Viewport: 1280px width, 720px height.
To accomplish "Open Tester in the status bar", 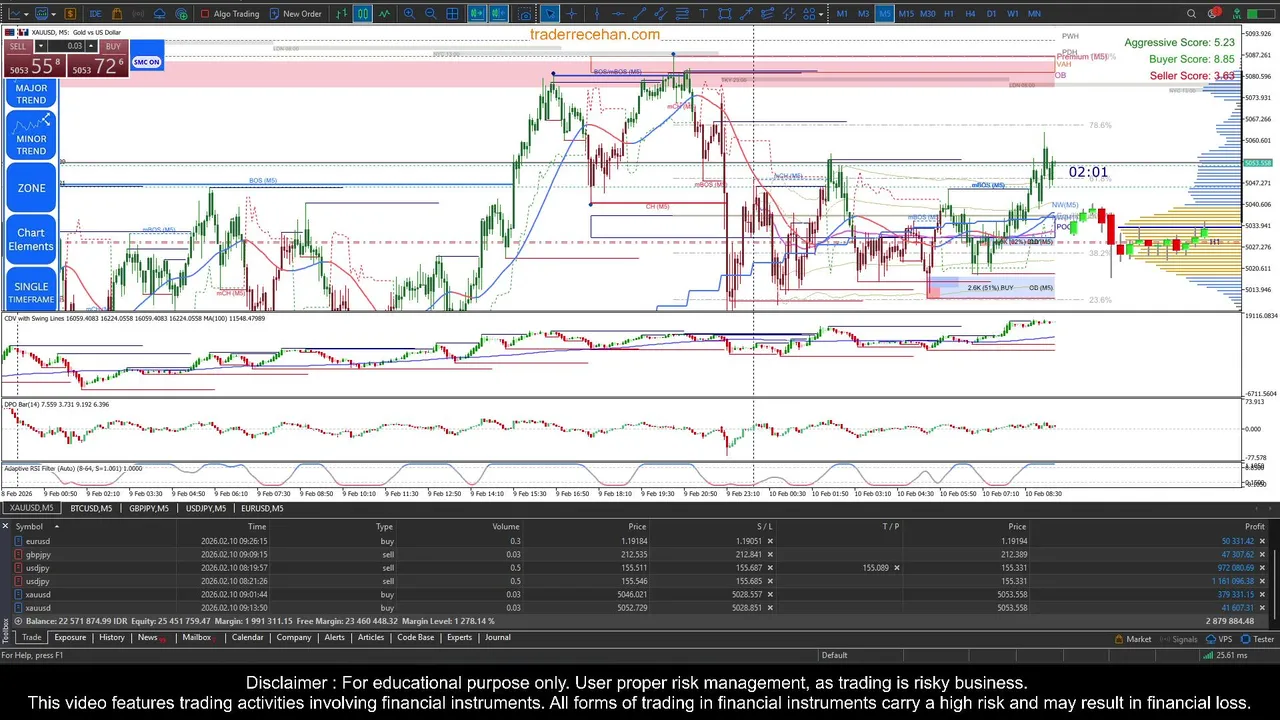I will pyautogui.click(x=1257, y=639).
